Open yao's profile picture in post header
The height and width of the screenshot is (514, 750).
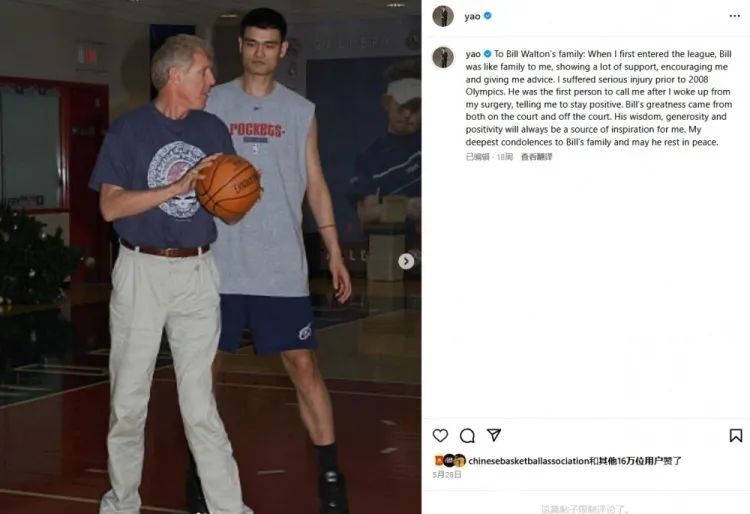point(443,16)
